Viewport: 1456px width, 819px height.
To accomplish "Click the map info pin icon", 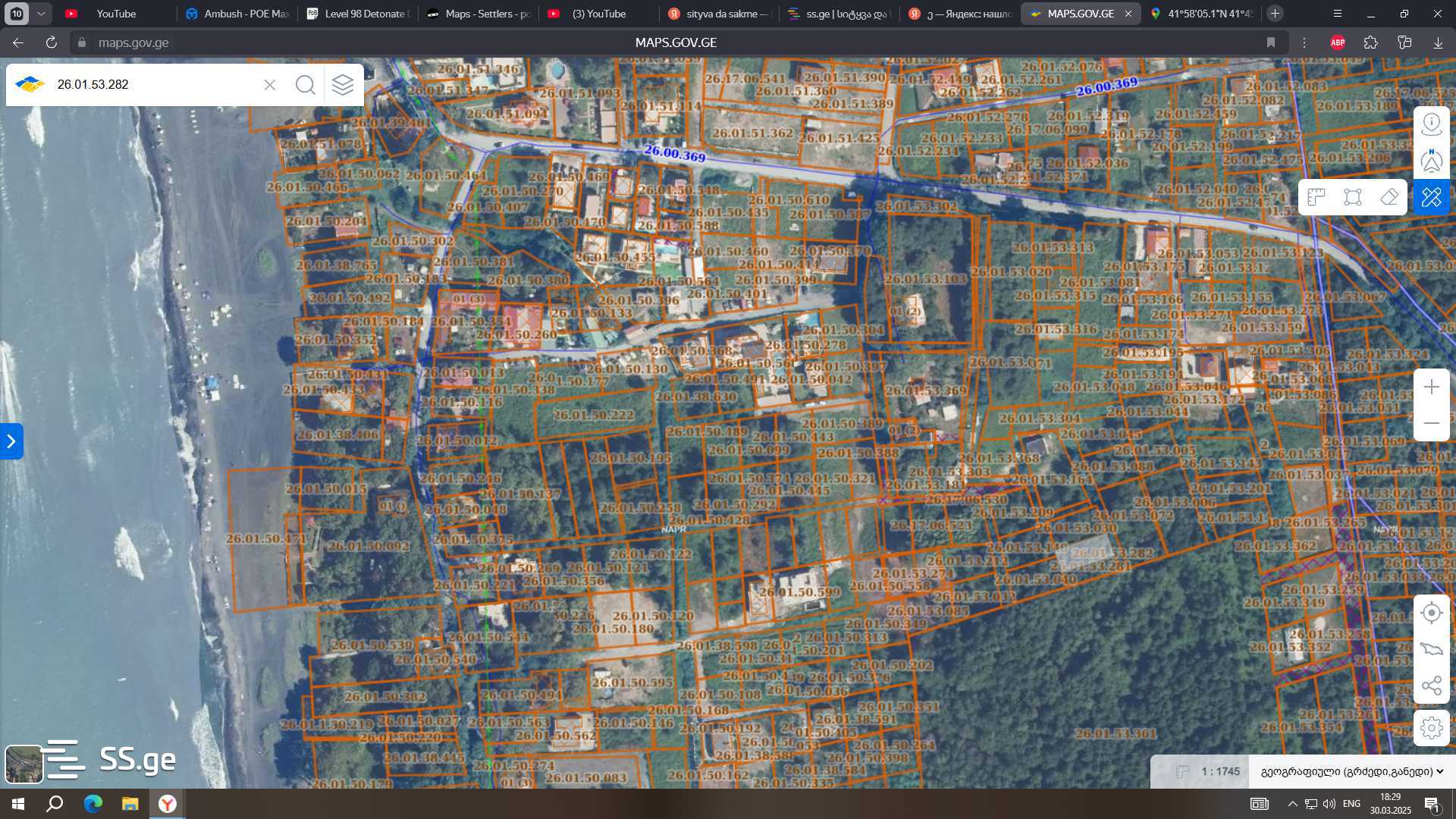I will tap(1431, 124).
